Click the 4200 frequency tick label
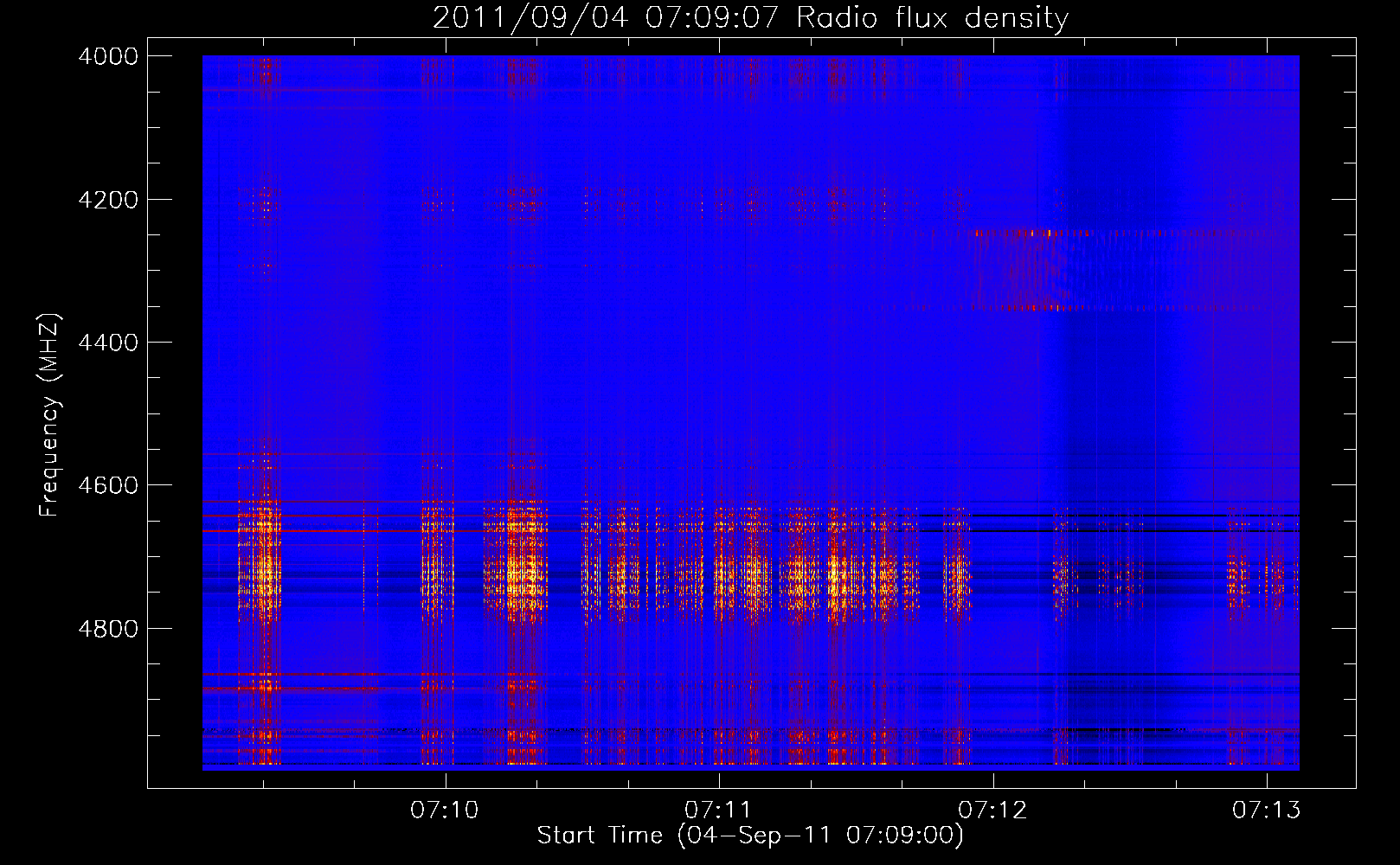This screenshot has height=865, width=1400. click(x=108, y=200)
